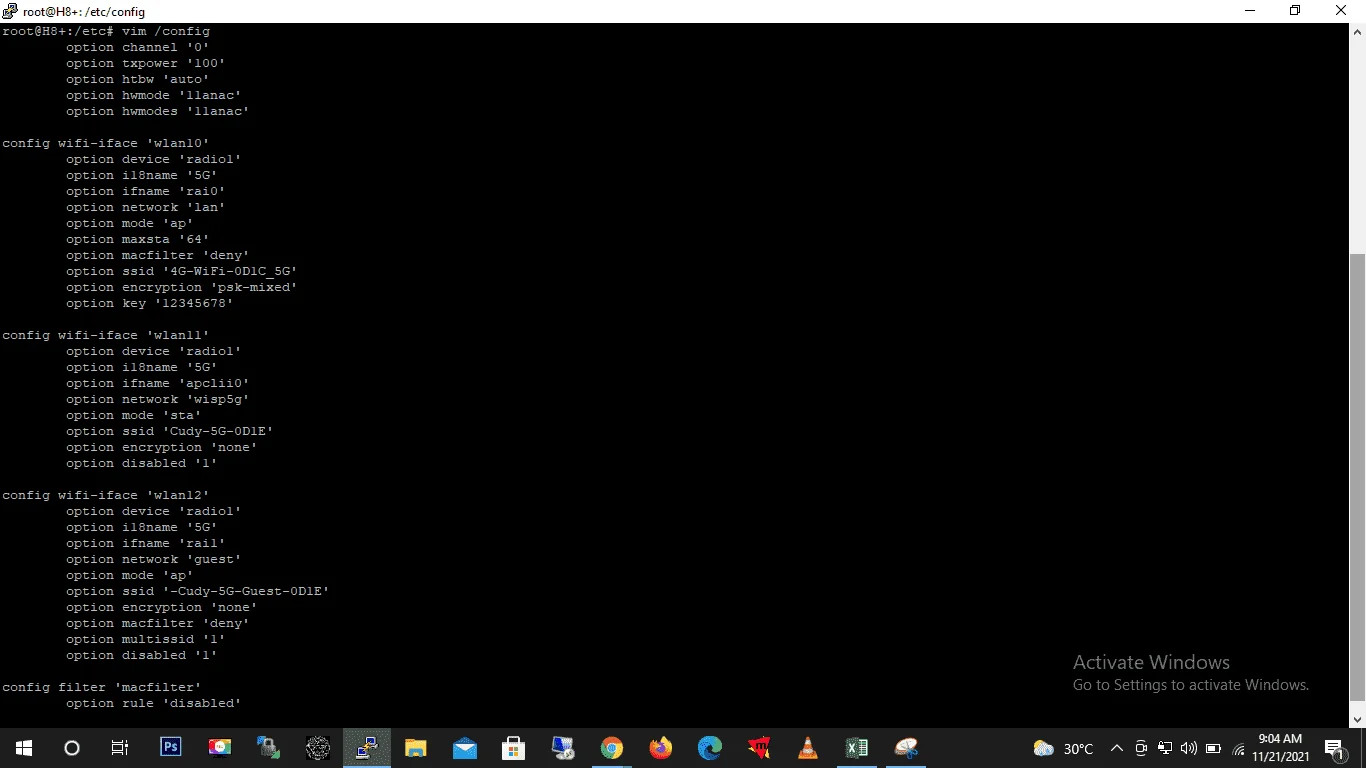Click line option encryption 'psk-mixed'

click(x=182, y=287)
